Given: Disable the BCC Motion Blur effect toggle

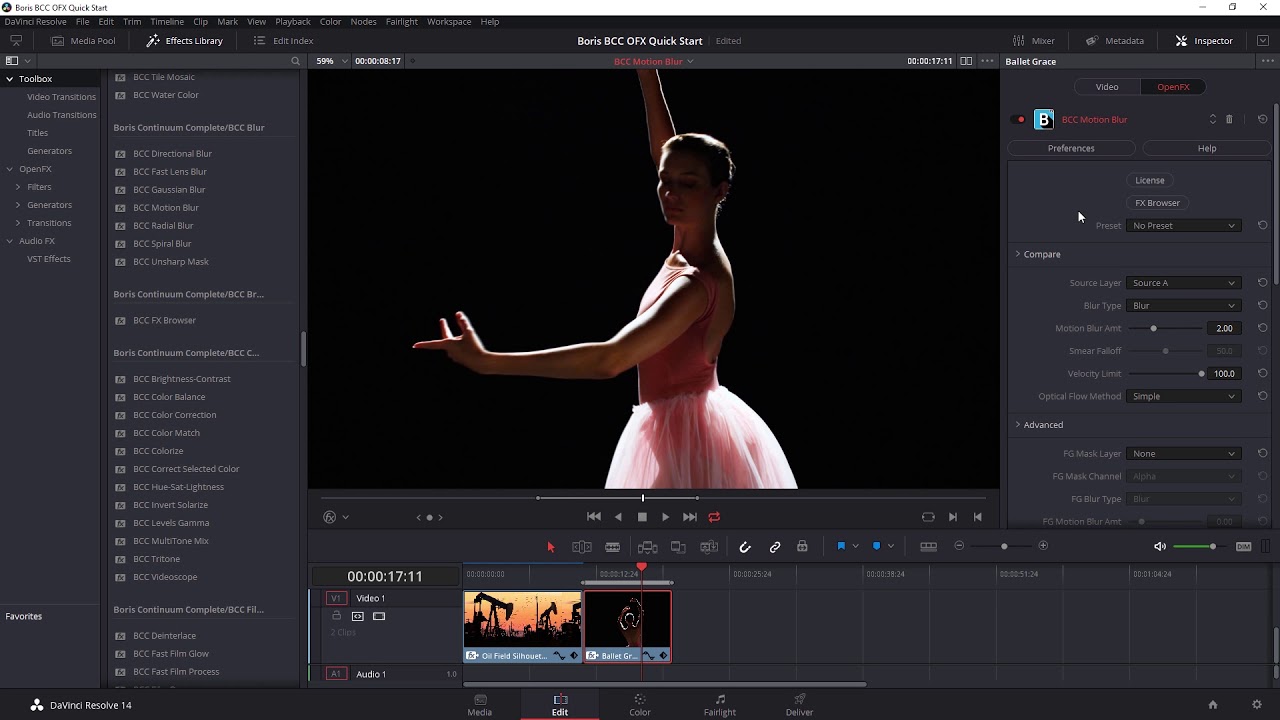Looking at the screenshot, I should (x=1021, y=120).
